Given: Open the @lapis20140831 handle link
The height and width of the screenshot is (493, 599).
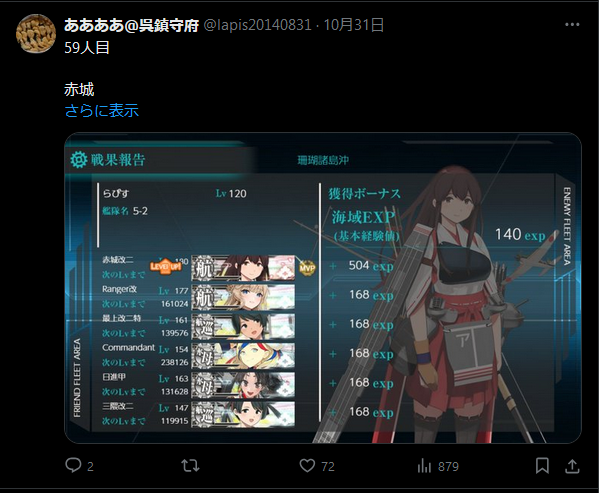Looking at the screenshot, I should [257, 25].
